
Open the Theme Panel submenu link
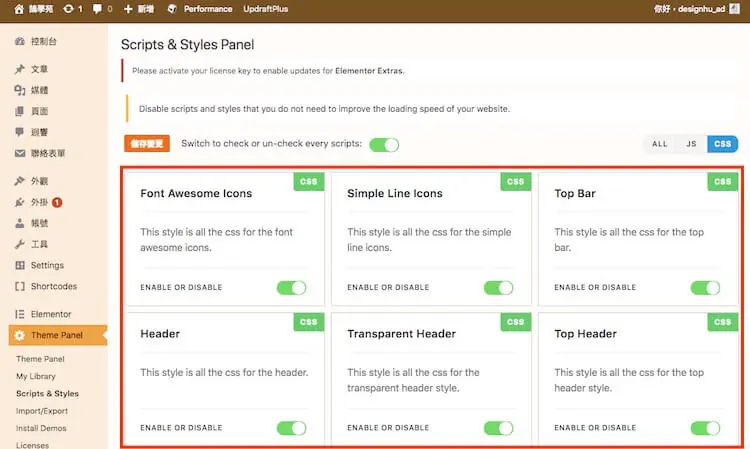[x=40, y=359]
